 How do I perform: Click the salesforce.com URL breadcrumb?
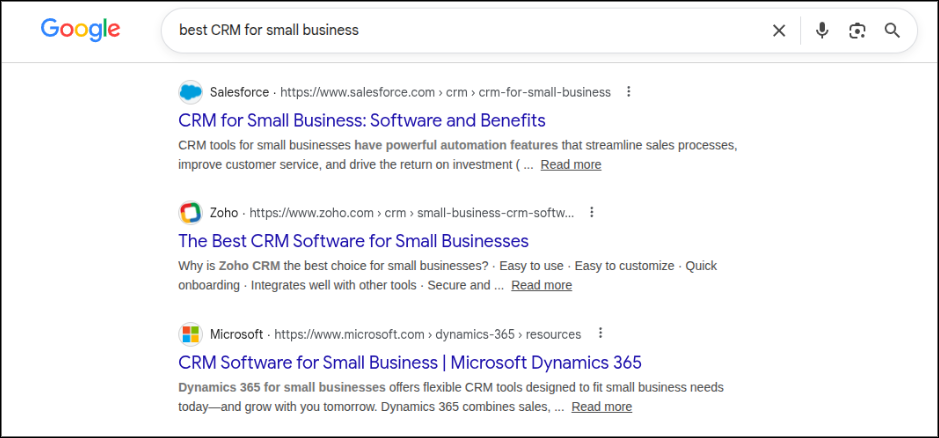pos(445,92)
